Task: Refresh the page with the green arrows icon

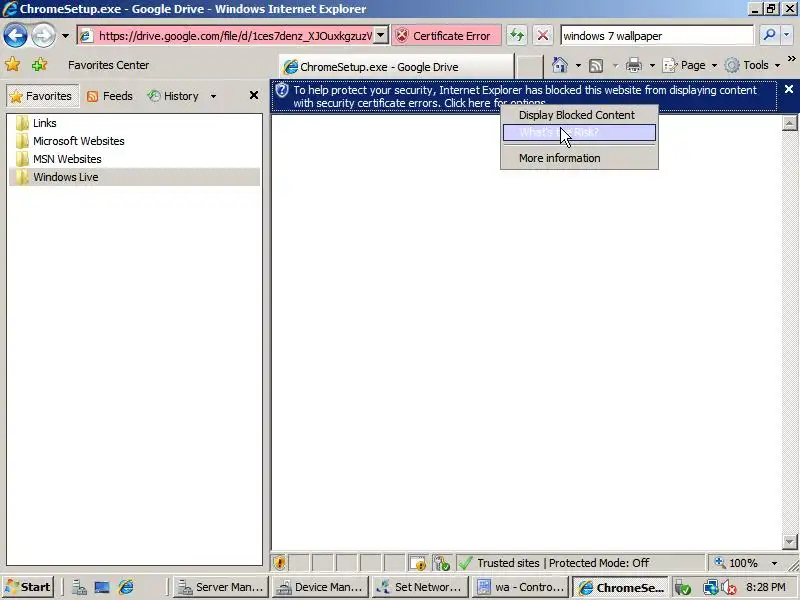Action: [517, 36]
